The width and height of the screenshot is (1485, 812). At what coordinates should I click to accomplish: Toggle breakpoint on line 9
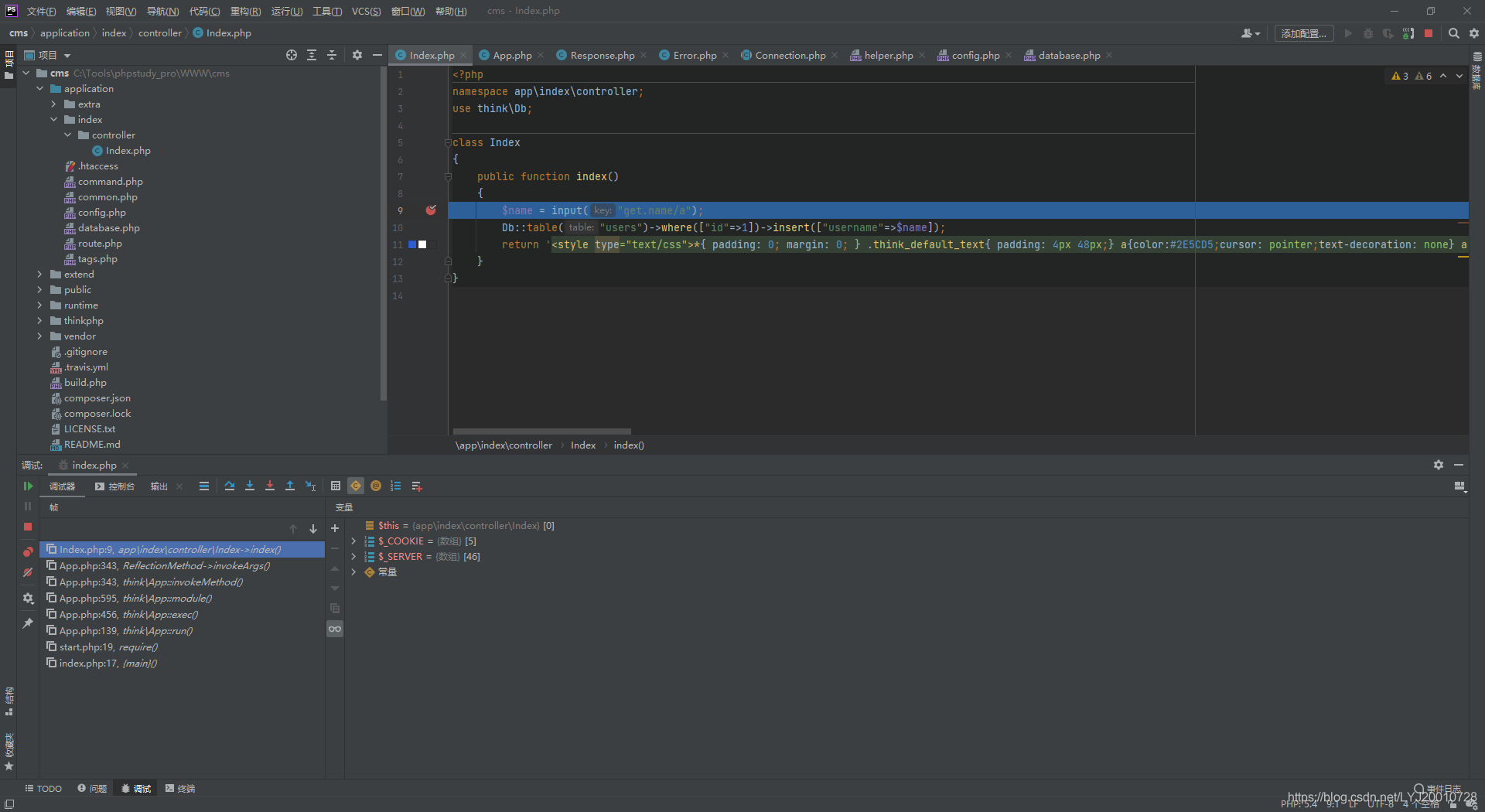tap(431, 210)
